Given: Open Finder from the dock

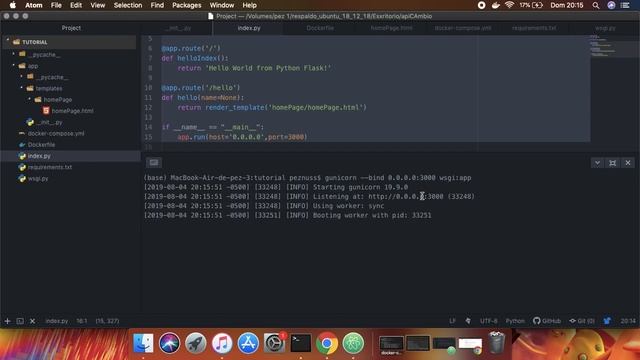Looking at the screenshot, I should point(143,343).
